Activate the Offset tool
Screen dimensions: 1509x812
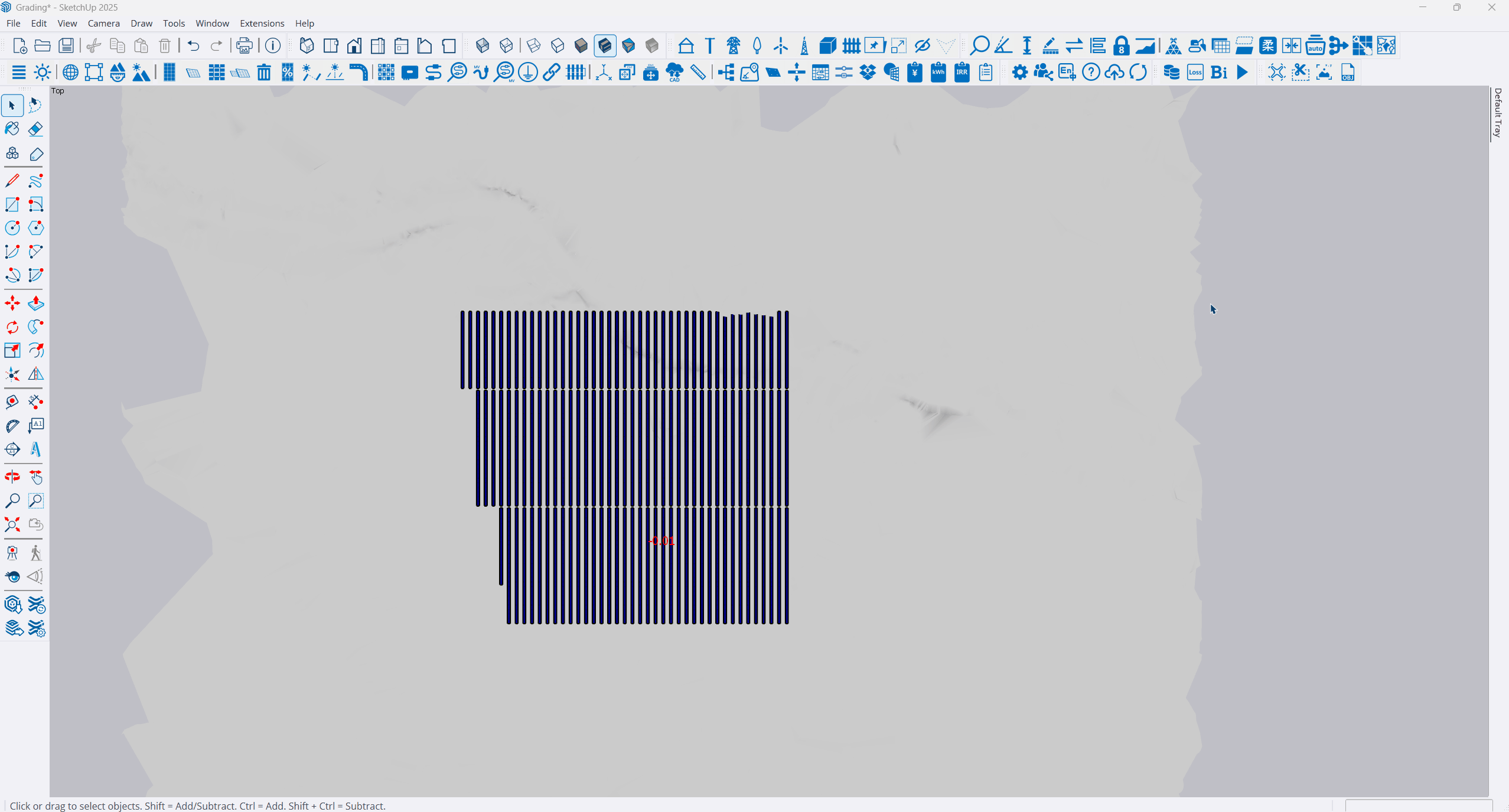point(35,351)
